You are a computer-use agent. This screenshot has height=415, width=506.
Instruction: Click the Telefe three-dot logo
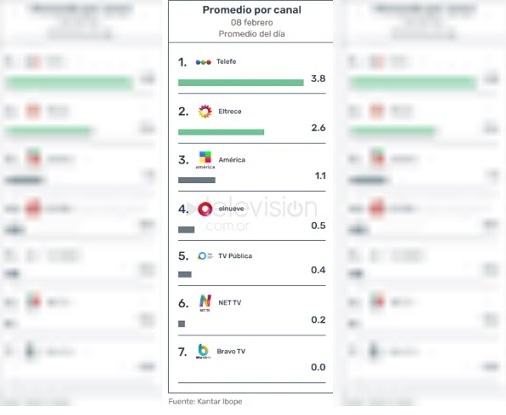[203, 62]
